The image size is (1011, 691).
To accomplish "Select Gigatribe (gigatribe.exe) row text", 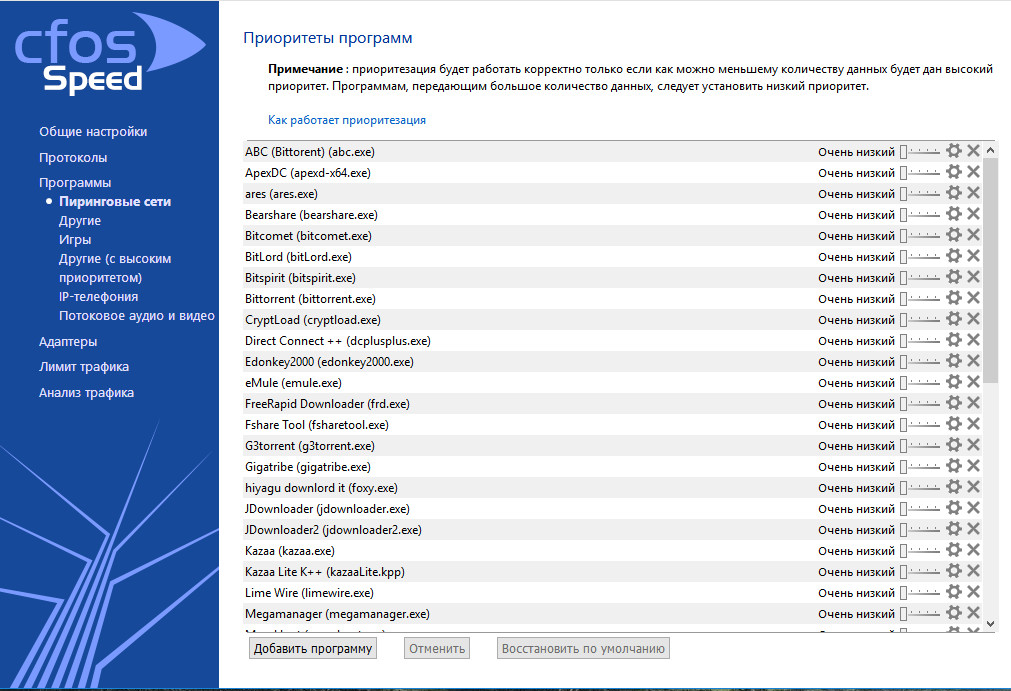I will click(308, 467).
